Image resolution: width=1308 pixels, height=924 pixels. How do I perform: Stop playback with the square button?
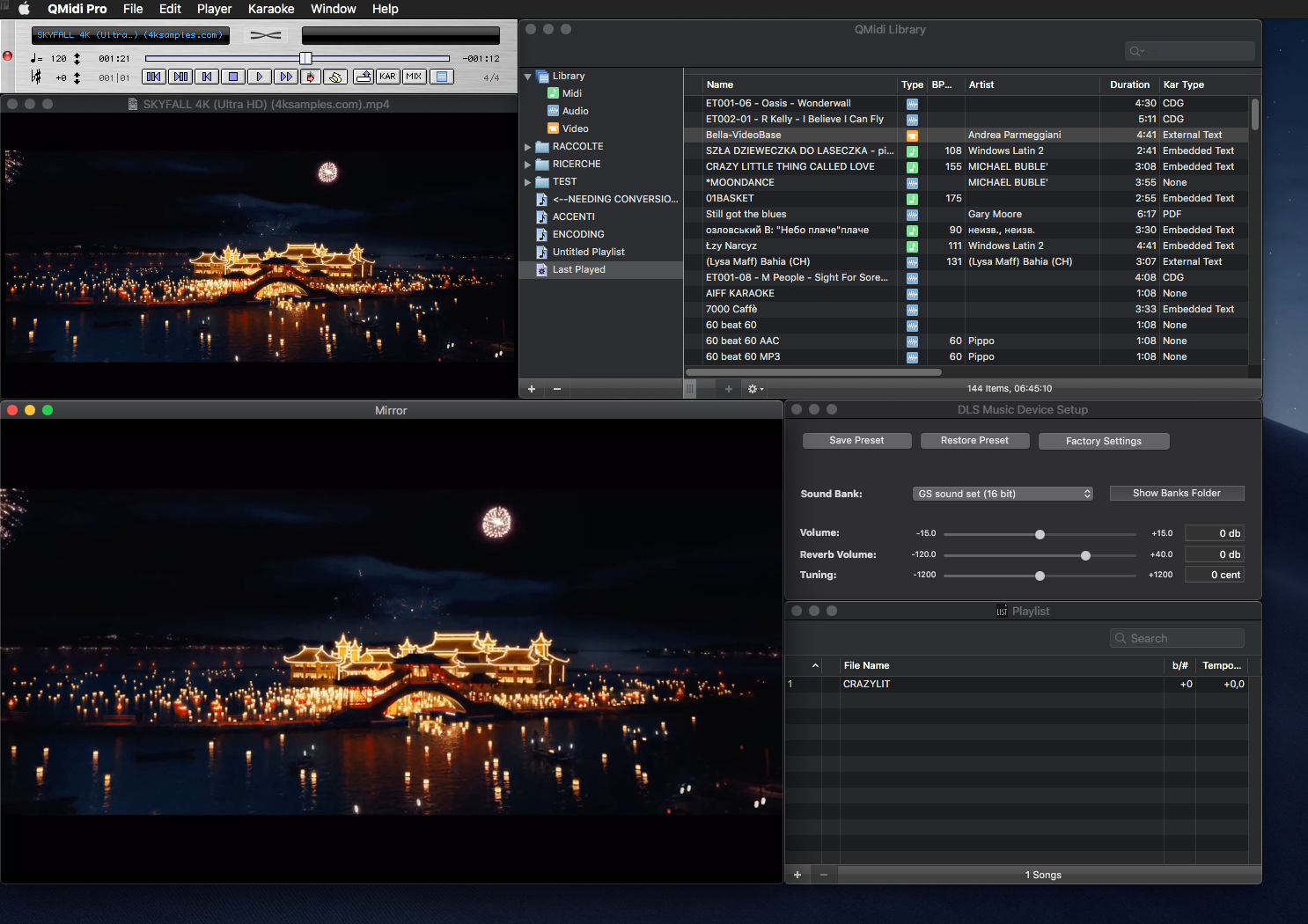point(233,77)
